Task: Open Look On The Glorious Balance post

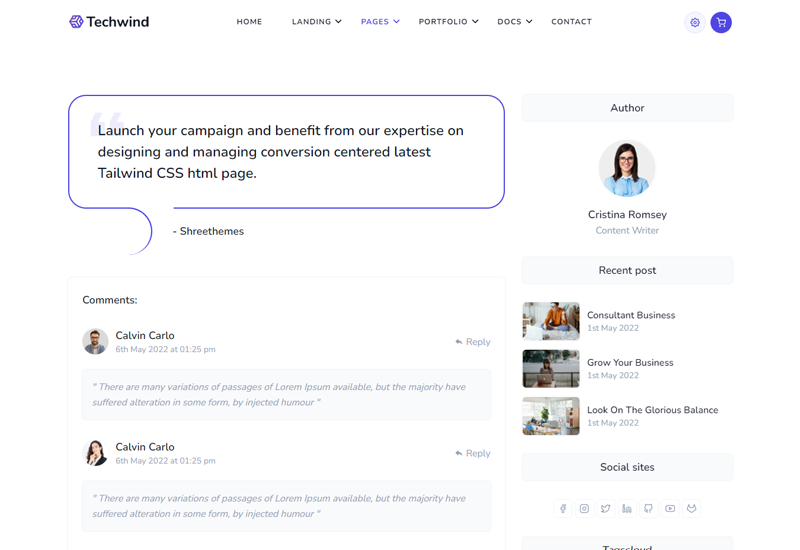Action: tap(652, 410)
